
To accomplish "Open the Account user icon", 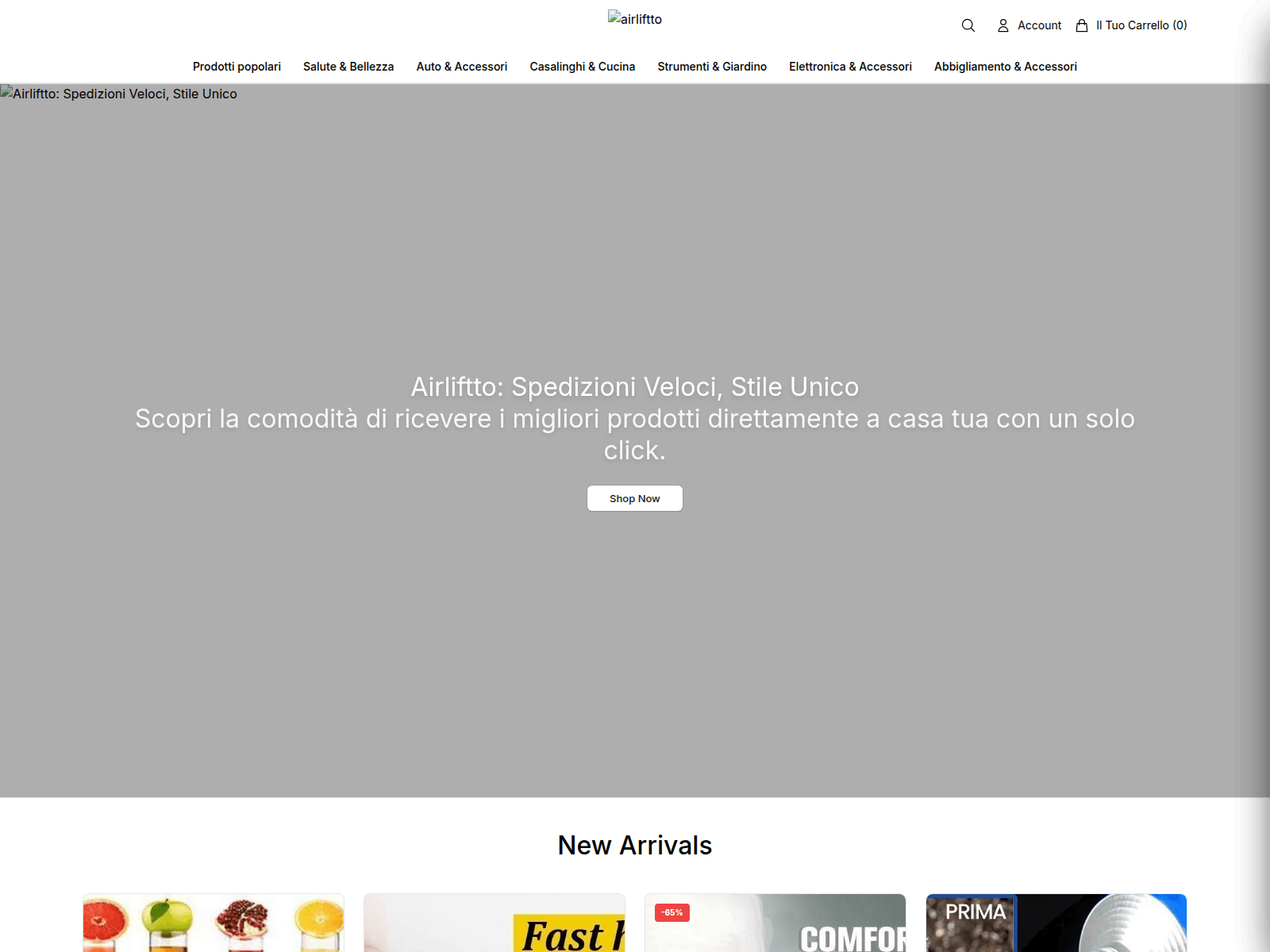I will pyautogui.click(x=1003, y=25).
